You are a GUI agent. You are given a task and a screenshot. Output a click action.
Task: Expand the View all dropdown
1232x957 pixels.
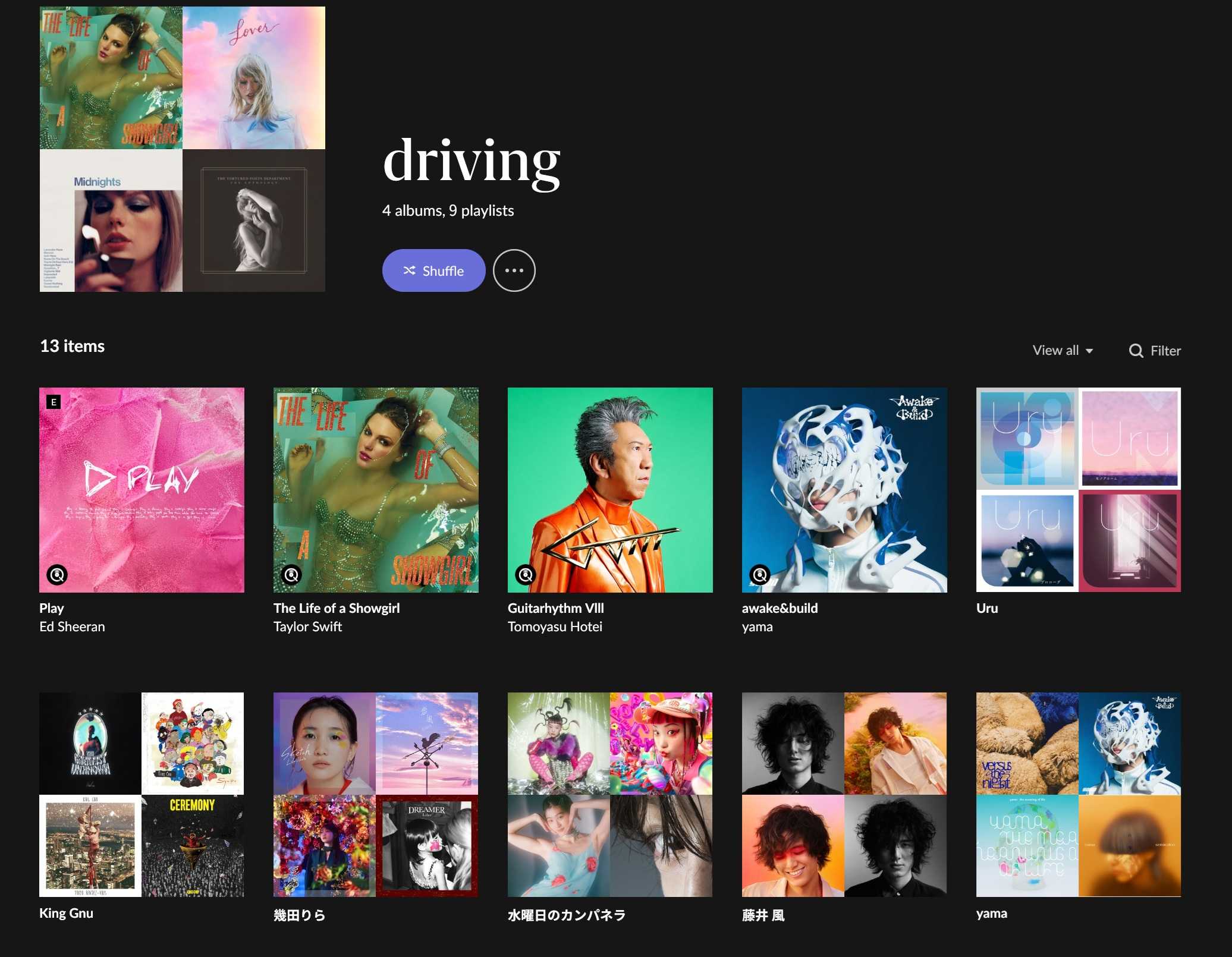[1063, 350]
